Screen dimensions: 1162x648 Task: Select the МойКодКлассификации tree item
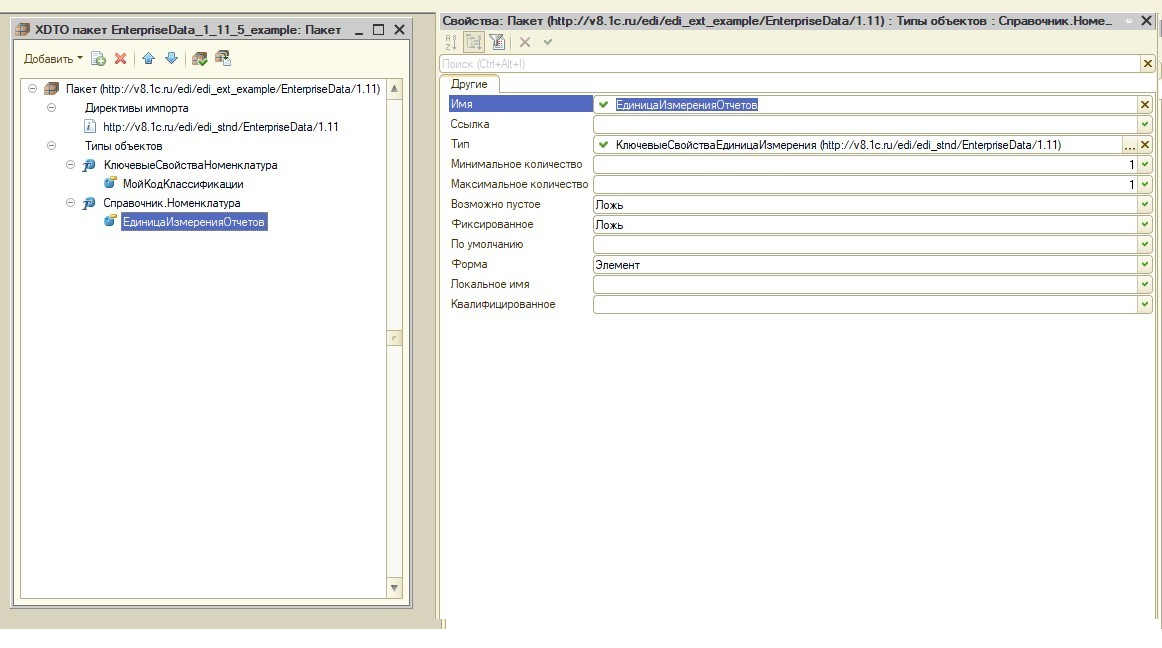pyautogui.click(x=182, y=184)
